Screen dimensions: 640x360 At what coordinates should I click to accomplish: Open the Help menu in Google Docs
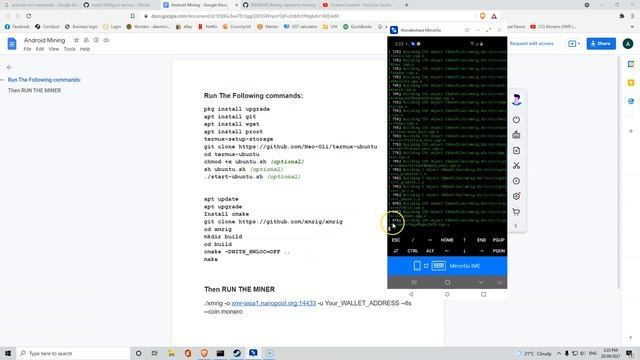[x=85, y=49]
